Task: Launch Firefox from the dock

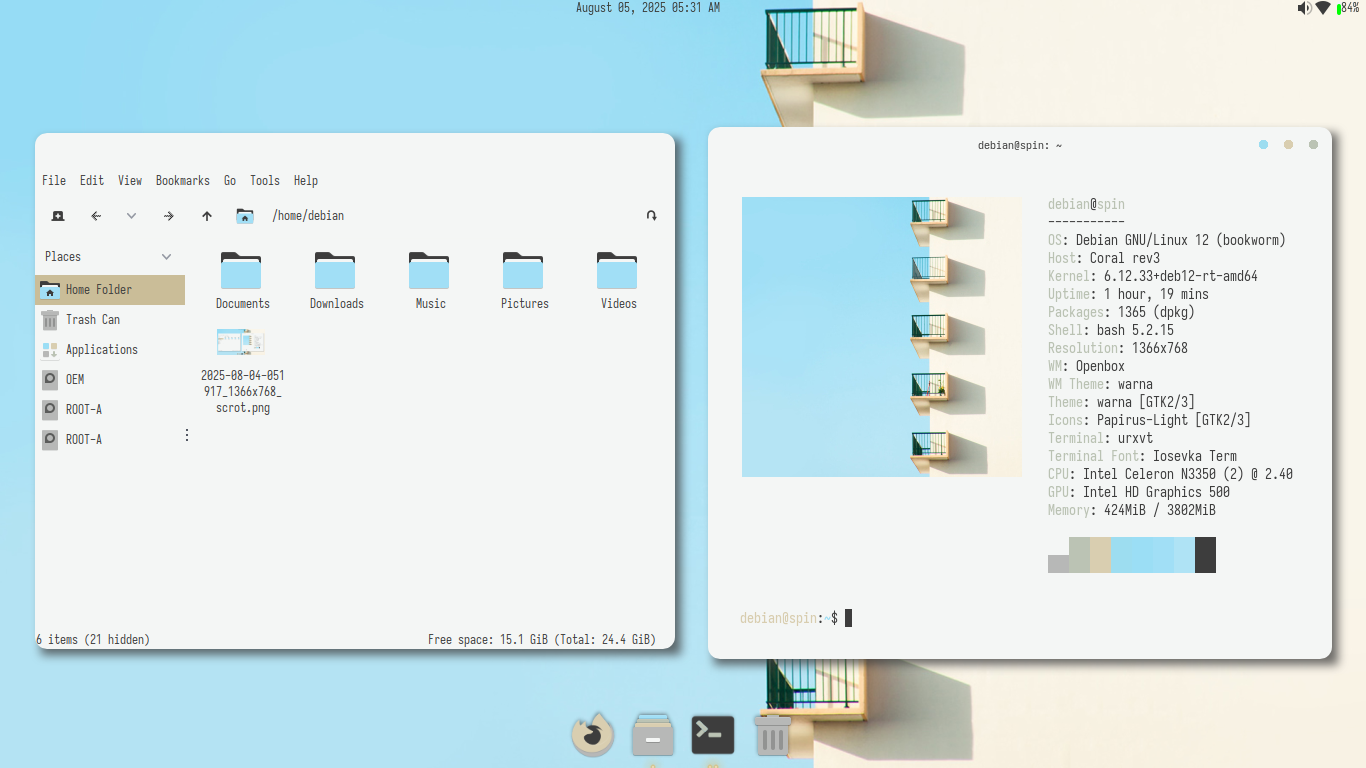Action: point(592,735)
